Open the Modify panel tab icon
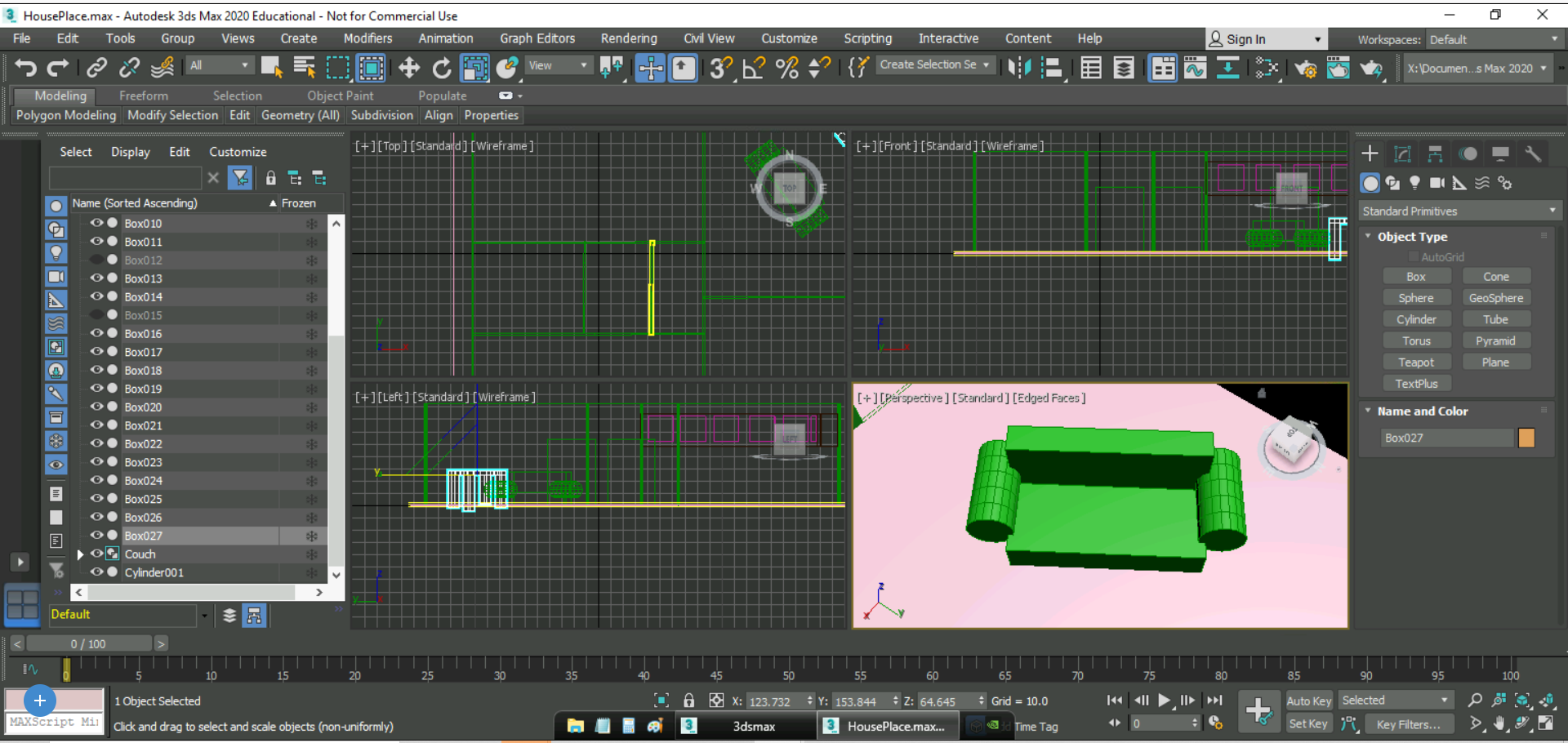Image resolution: width=1568 pixels, height=743 pixels. coord(1402,153)
